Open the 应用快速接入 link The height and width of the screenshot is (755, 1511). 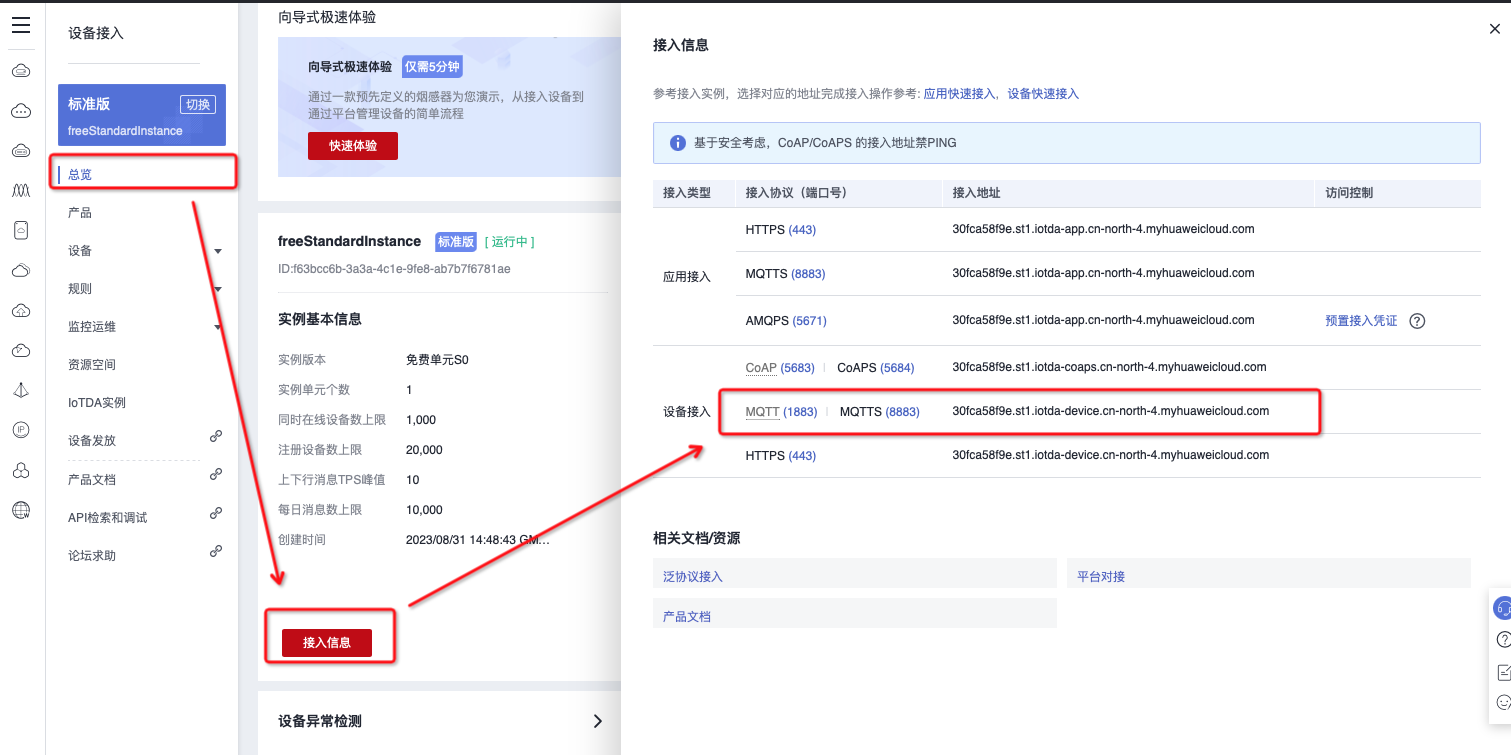click(959, 93)
